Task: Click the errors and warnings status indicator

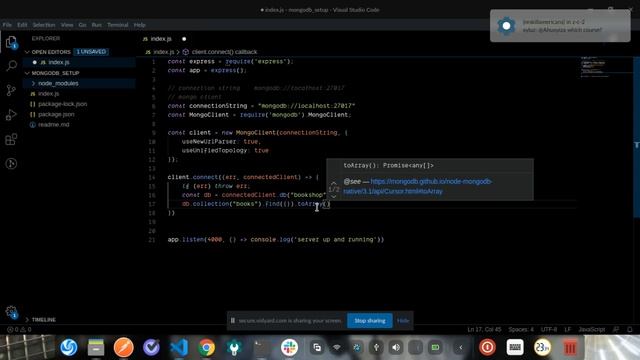Action: tap(19, 329)
